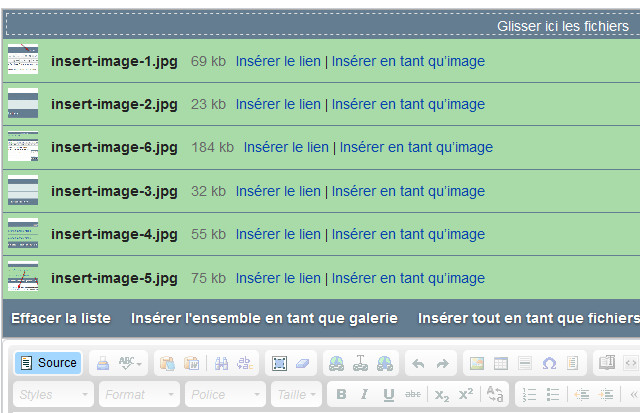640x413 pixels.
Task: Click the subscript icon
Action: 442,394
